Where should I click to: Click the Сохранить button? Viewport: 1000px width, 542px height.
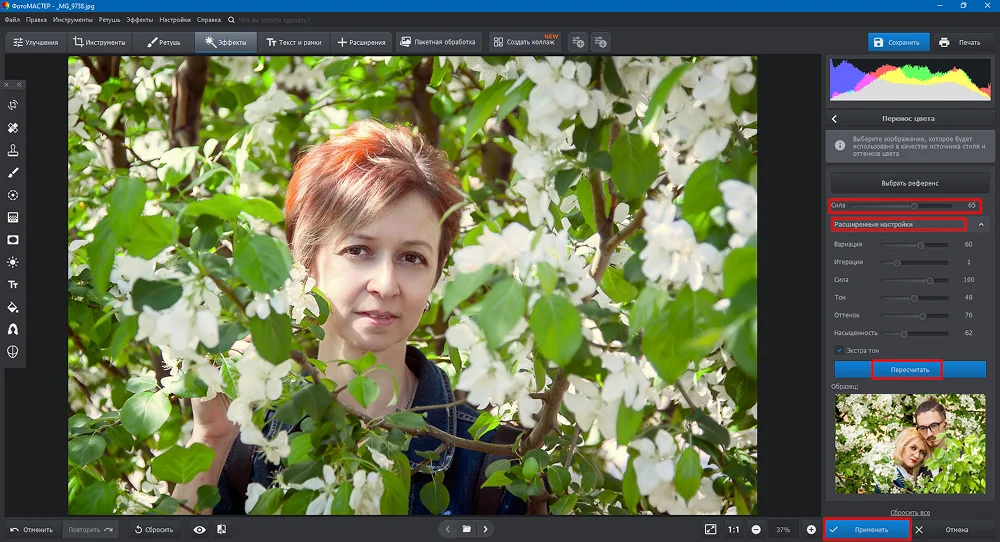pyautogui.click(x=898, y=42)
